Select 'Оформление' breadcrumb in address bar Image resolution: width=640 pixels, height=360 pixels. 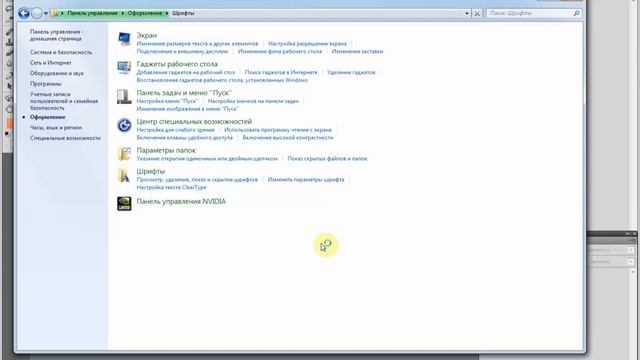tap(144, 13)
